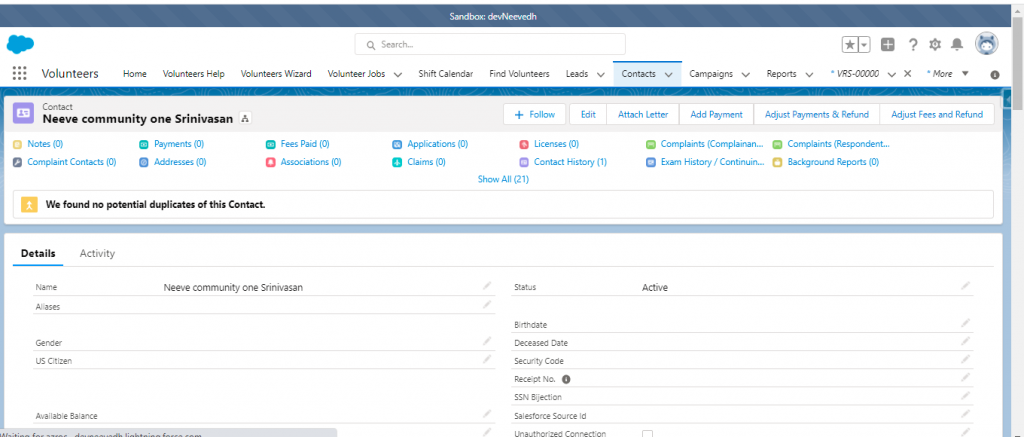Screen dimensions: 1024x437
Task: Edit the Security Code field via pencil icon
Action: (965, 359)
